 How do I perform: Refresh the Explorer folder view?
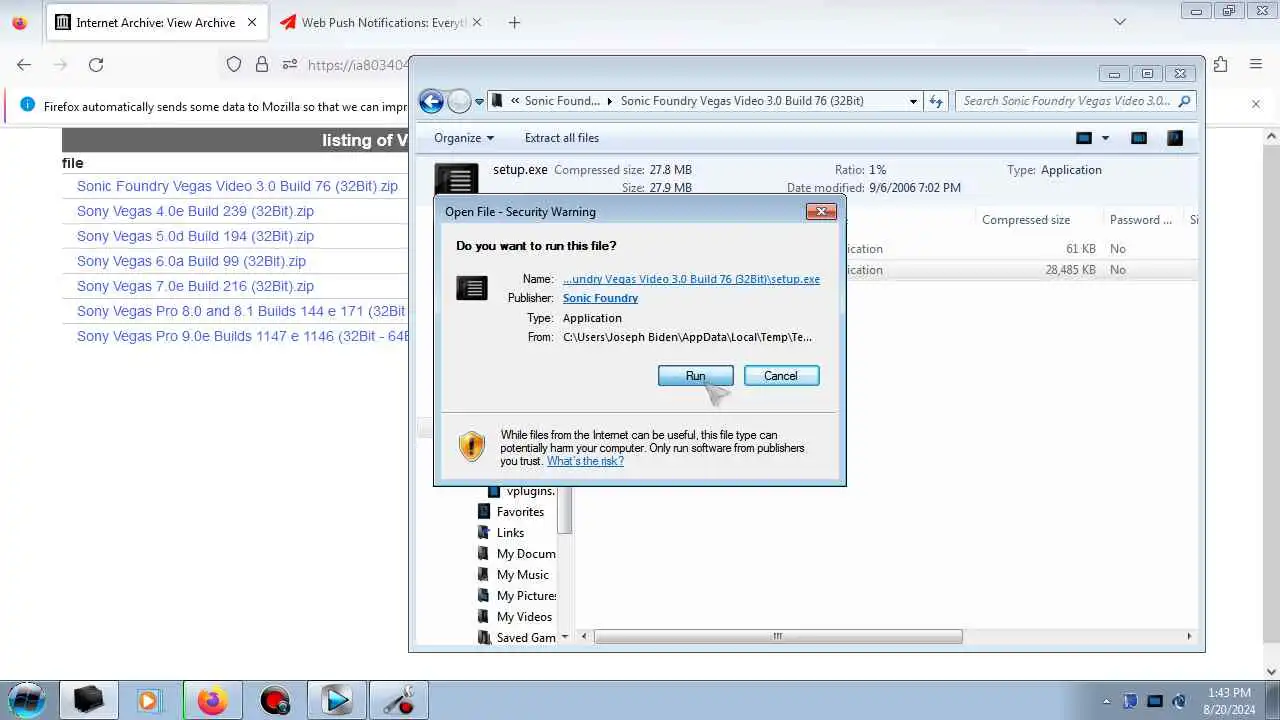(936, 101)
